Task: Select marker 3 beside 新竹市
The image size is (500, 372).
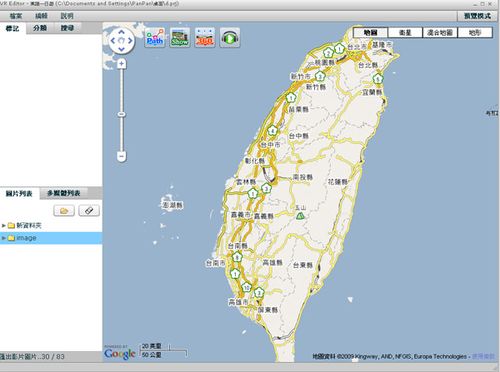Action: point(320,76)
